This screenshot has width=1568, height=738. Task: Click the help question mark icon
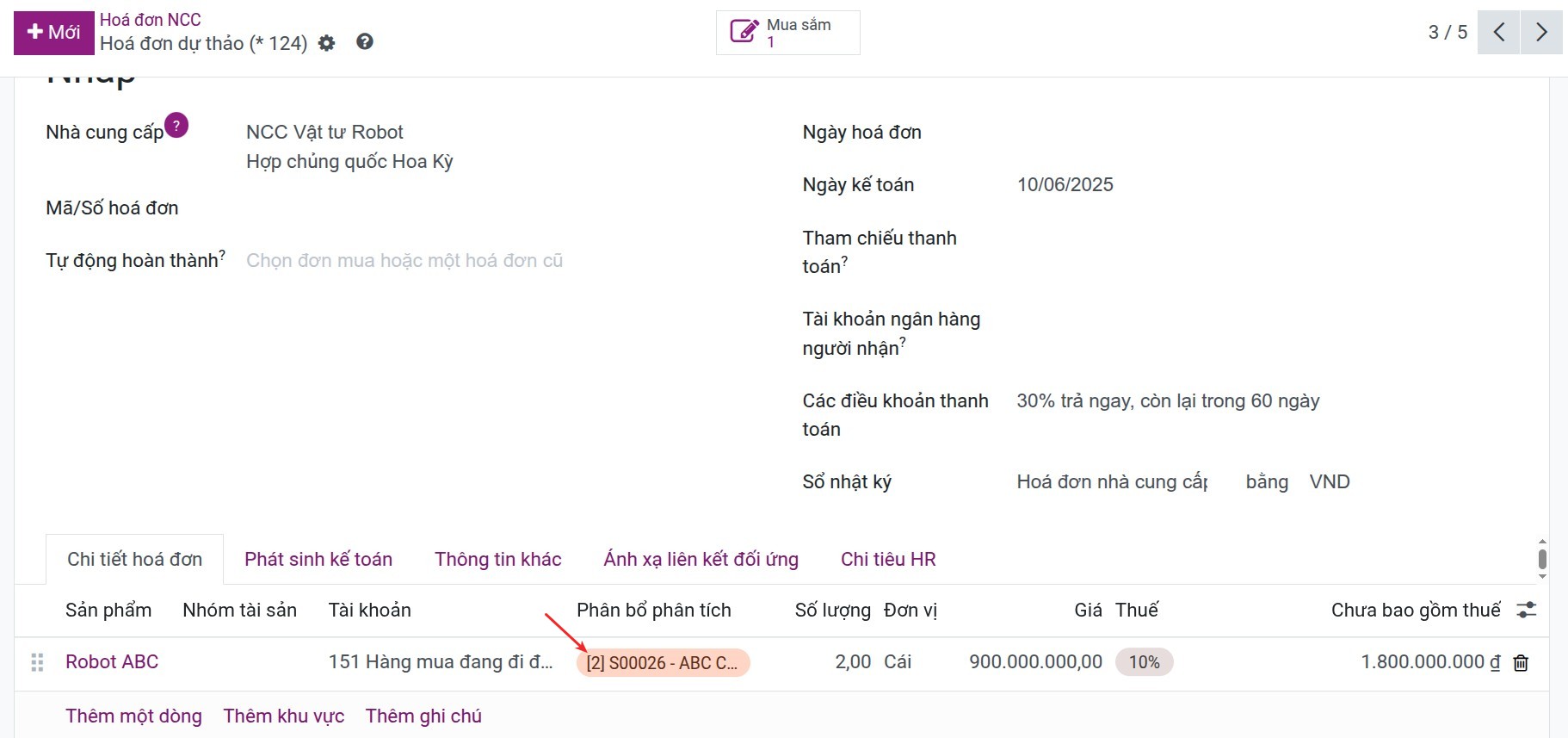[365, 41]
